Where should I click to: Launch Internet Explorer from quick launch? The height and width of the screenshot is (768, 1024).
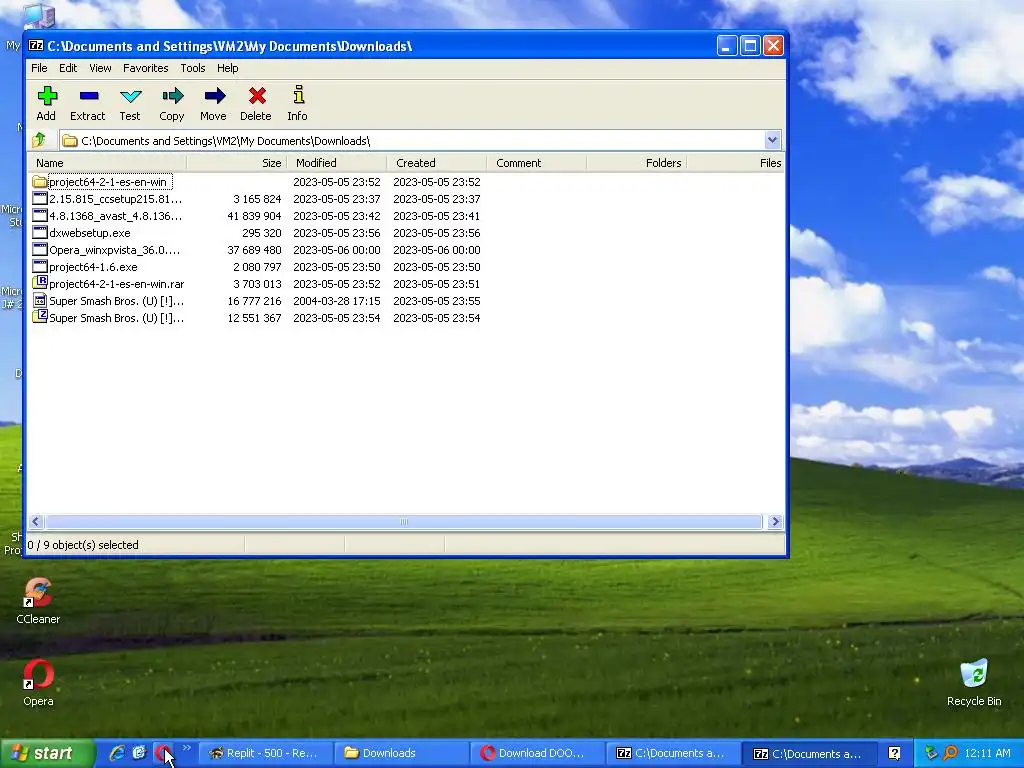click(x=117, y=753)
